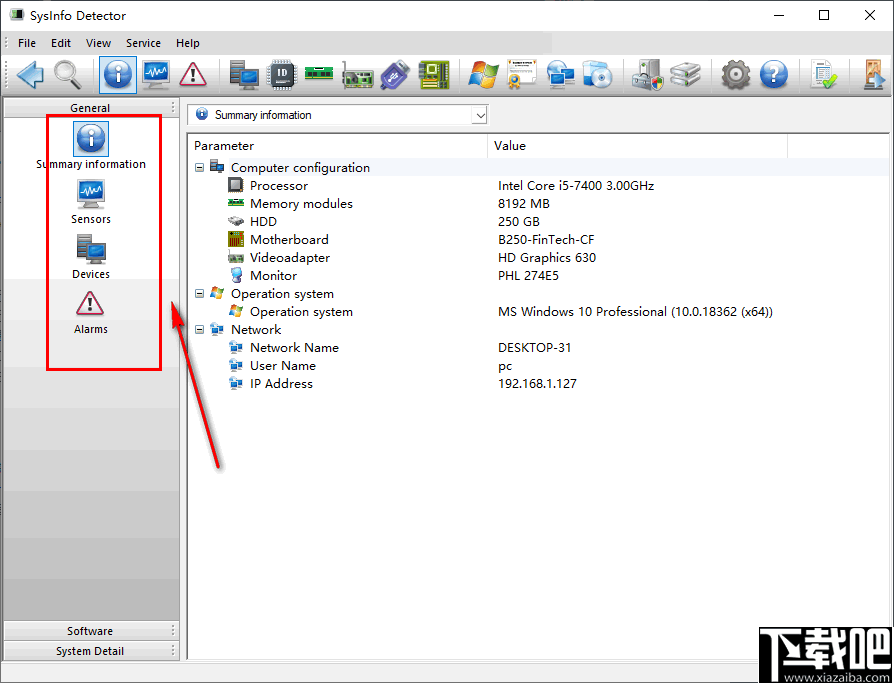Open the license certificate toolbar icon
The width and height of the screenshot is (894, 683).
[x=522, y=75]
